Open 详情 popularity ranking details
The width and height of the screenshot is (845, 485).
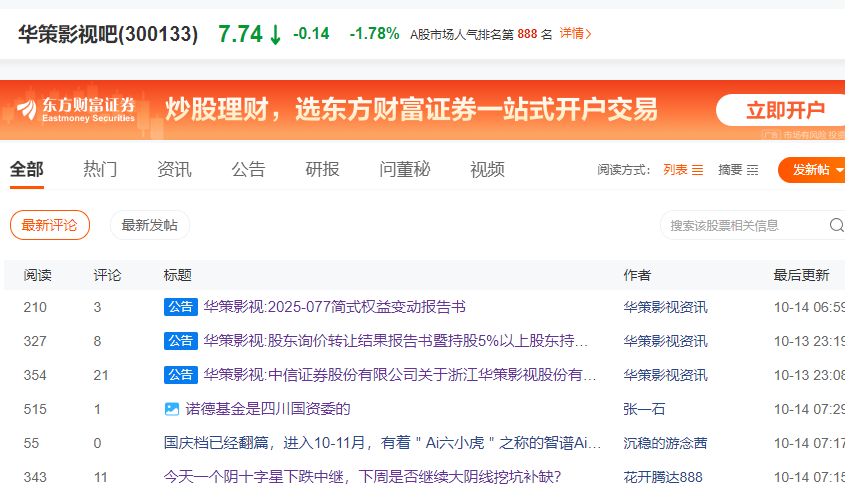(575, 33)
